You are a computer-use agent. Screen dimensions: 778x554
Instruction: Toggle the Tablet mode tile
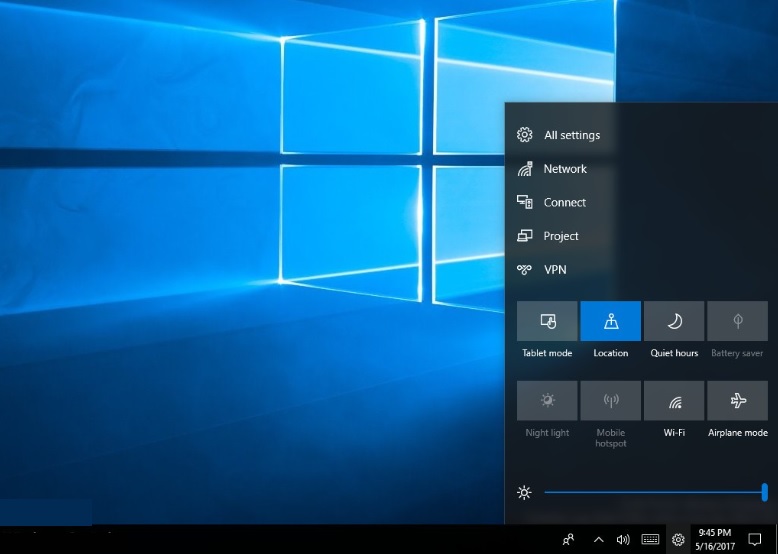pyautogui.click(x=547, y=321)
